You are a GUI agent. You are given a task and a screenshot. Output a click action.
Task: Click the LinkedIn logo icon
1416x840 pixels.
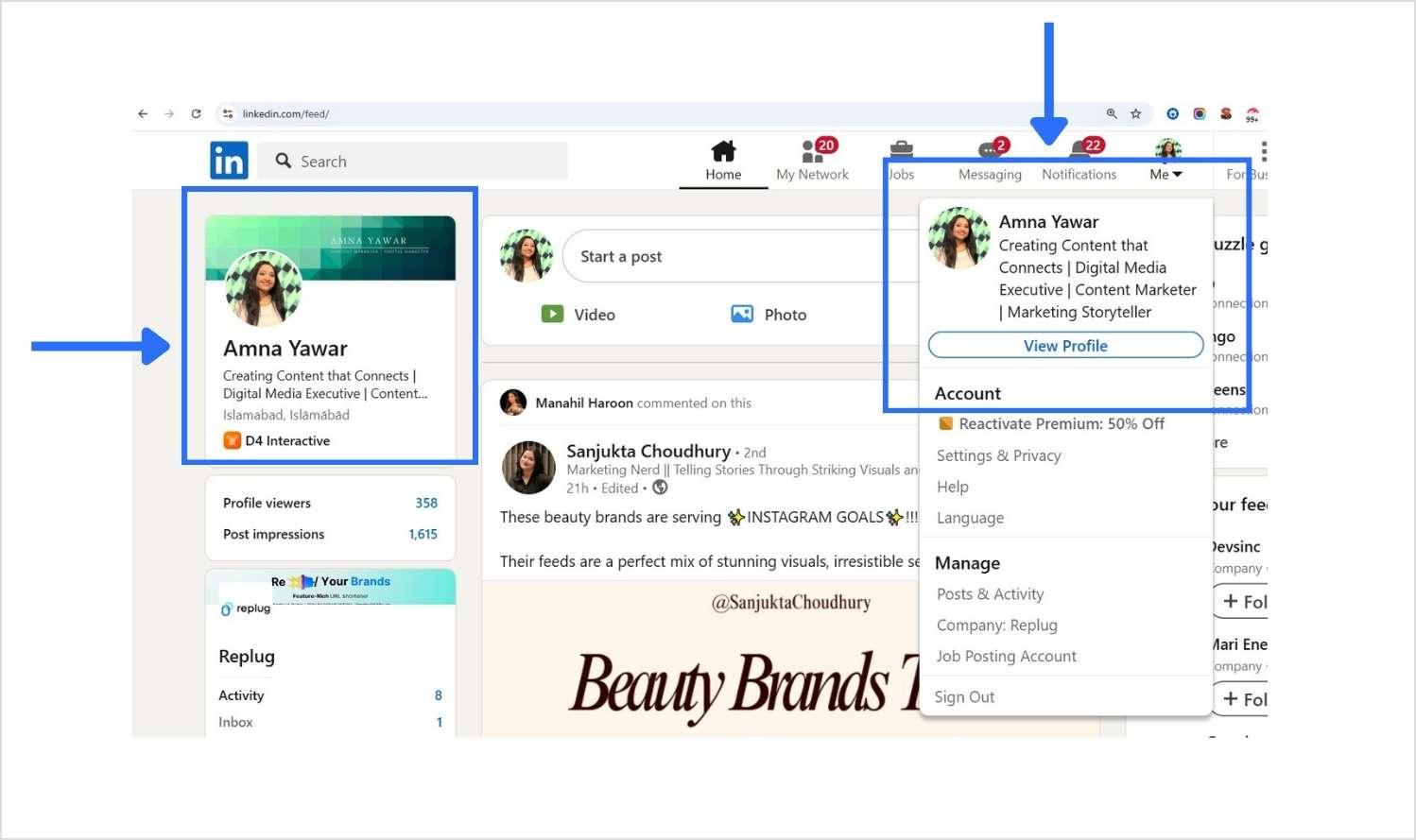(229, 161)
